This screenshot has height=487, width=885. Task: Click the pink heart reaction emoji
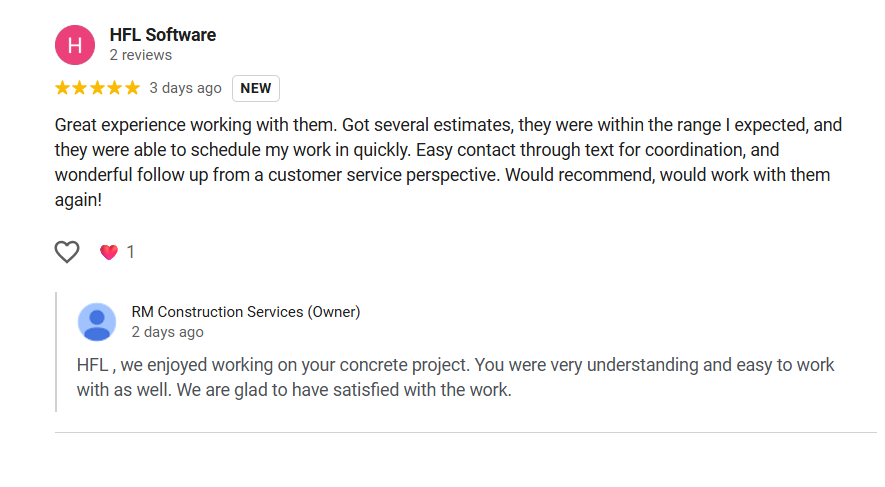tap(108, 252)
